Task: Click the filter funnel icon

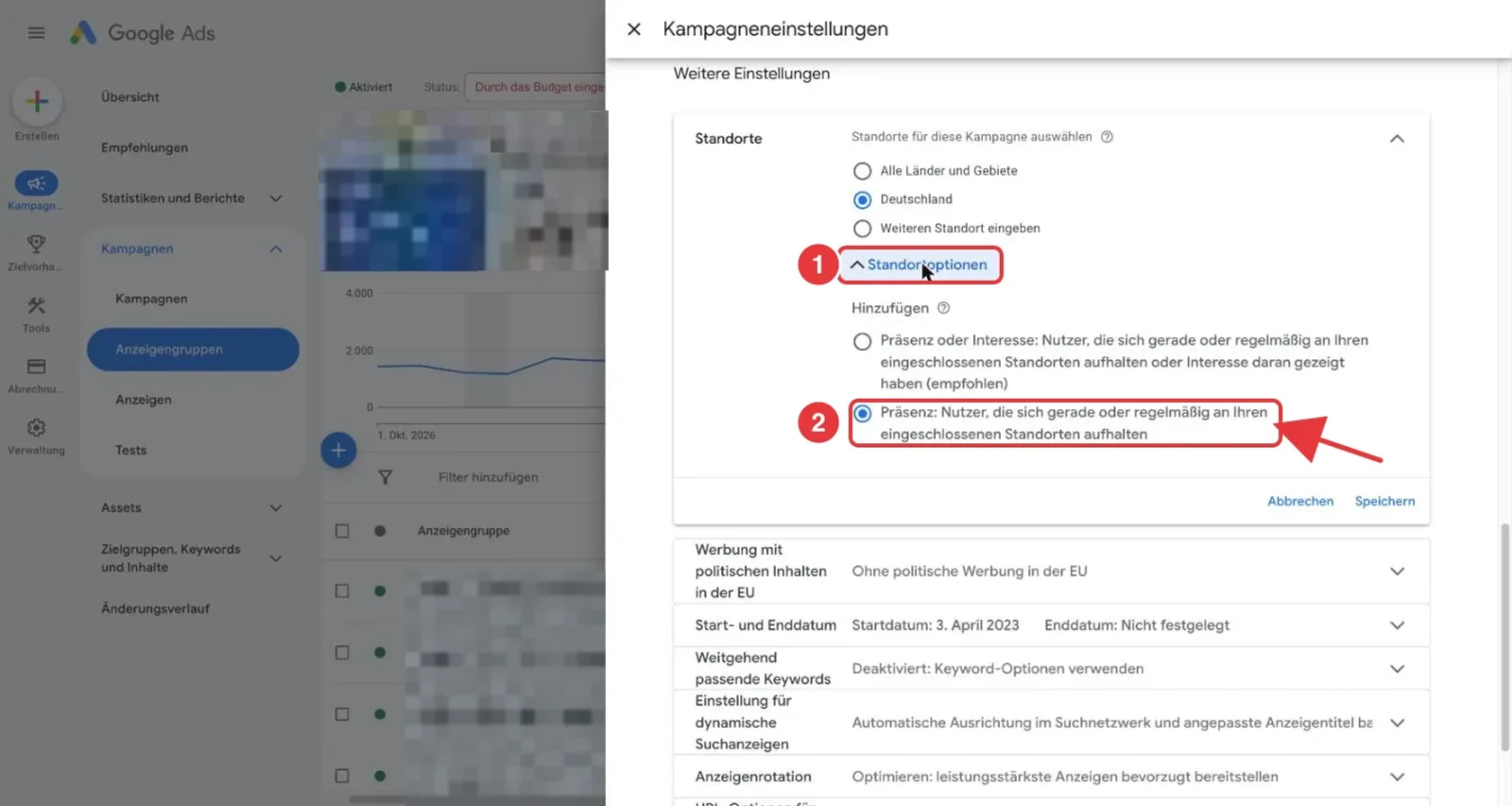Action: [386, 477]
